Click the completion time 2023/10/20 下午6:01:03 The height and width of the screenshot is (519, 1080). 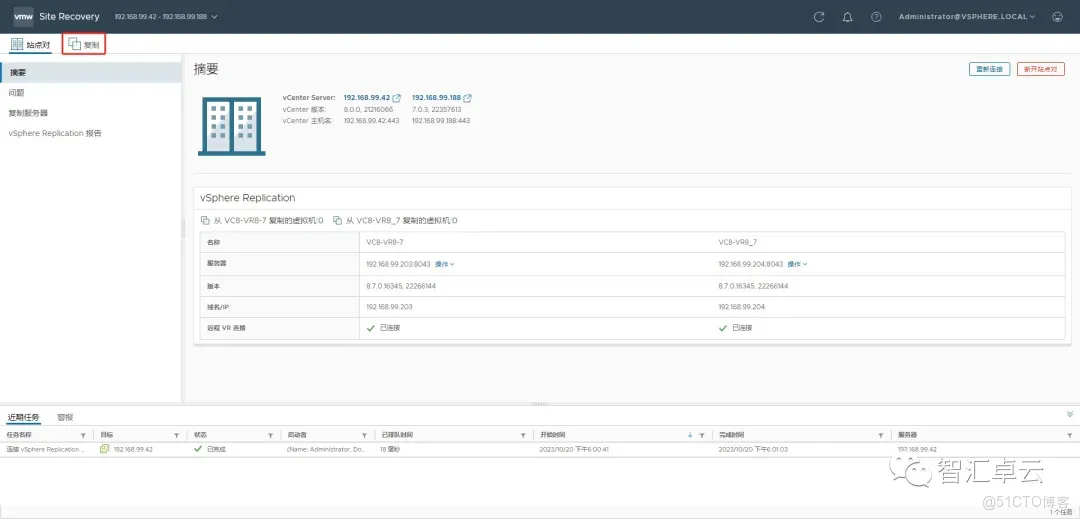point(753,449)
